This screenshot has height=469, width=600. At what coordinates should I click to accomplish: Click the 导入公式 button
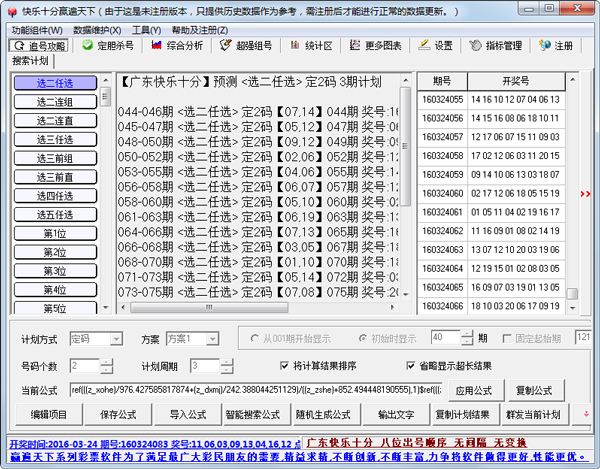click(188, 414)
